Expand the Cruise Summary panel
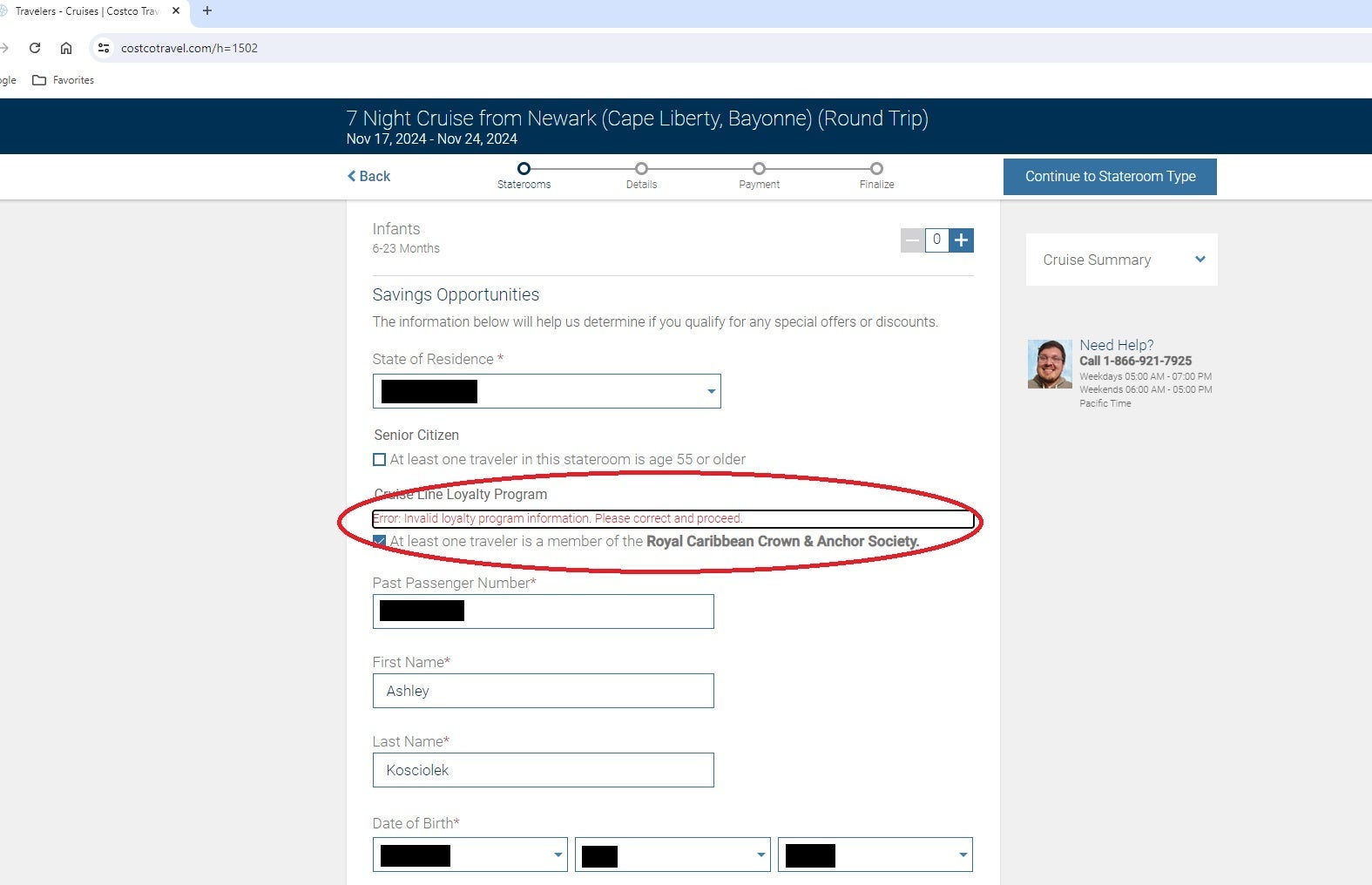 pos(1122,260)
